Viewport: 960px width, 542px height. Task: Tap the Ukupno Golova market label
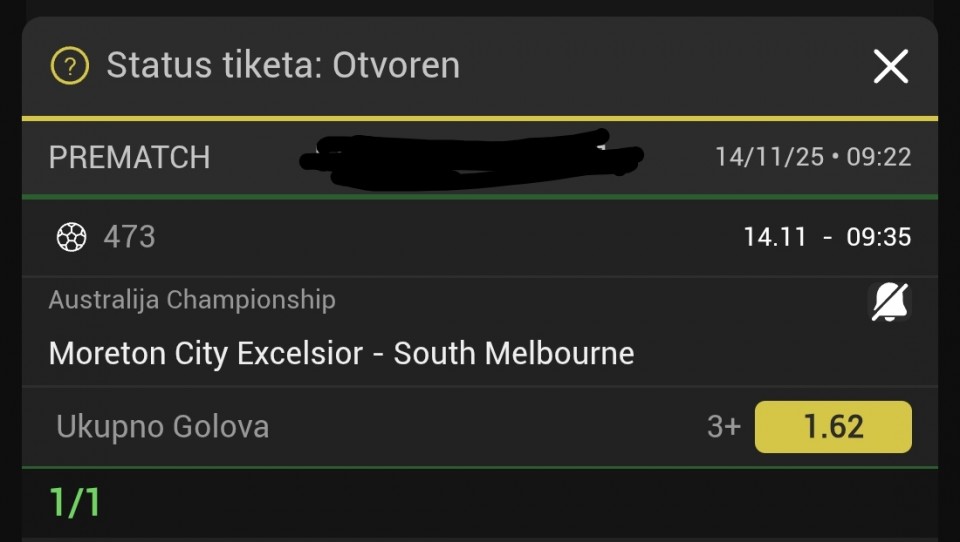click(162, 427)
